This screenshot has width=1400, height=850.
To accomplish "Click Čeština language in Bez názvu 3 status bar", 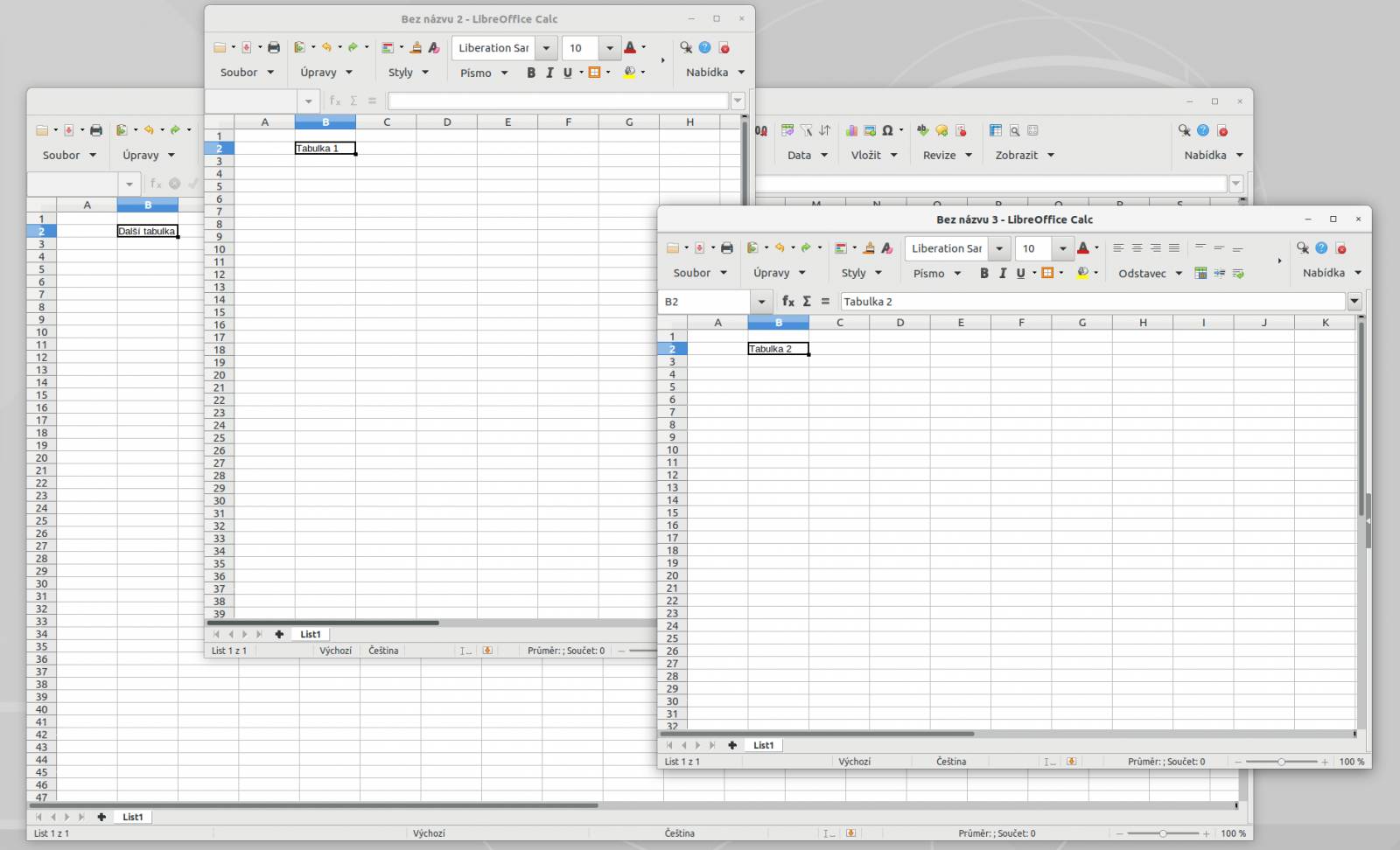I will [x=951, y=762].
